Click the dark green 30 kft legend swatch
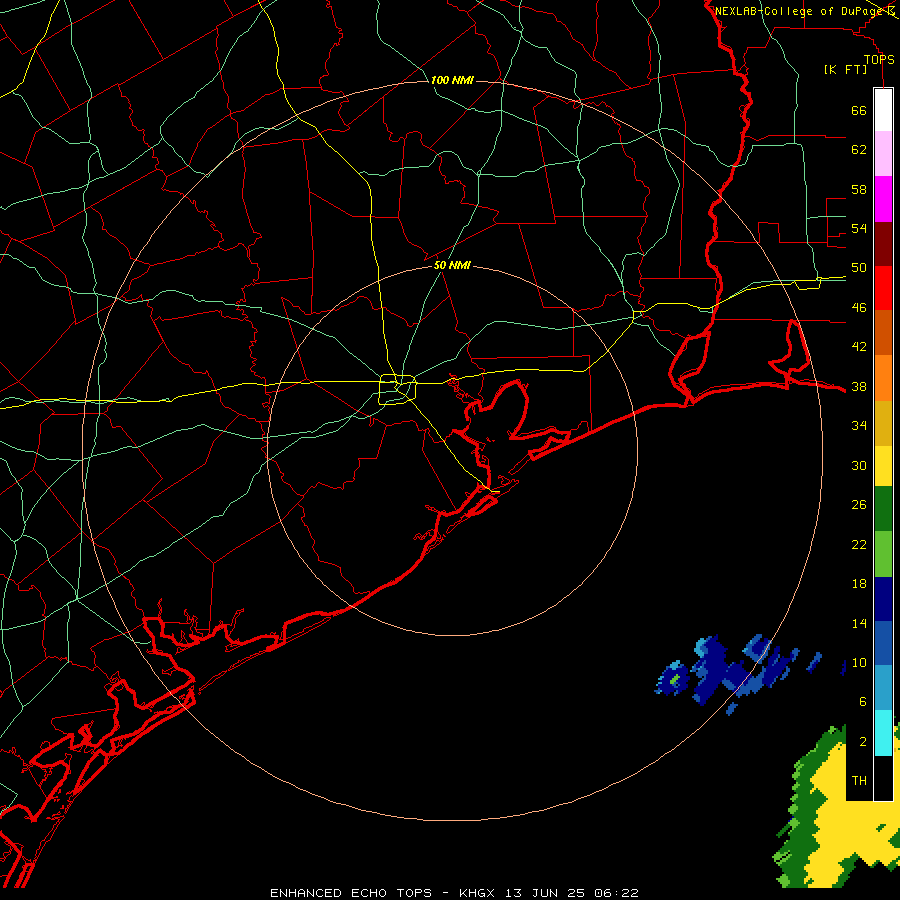The width and height of the screenshot is (900, 900). click(883, 509)
